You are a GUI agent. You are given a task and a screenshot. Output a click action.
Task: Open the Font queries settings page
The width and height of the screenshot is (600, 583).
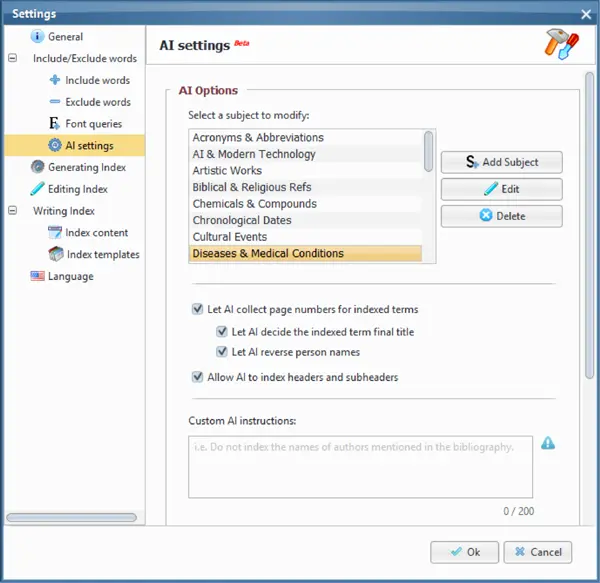pos(94,124)
